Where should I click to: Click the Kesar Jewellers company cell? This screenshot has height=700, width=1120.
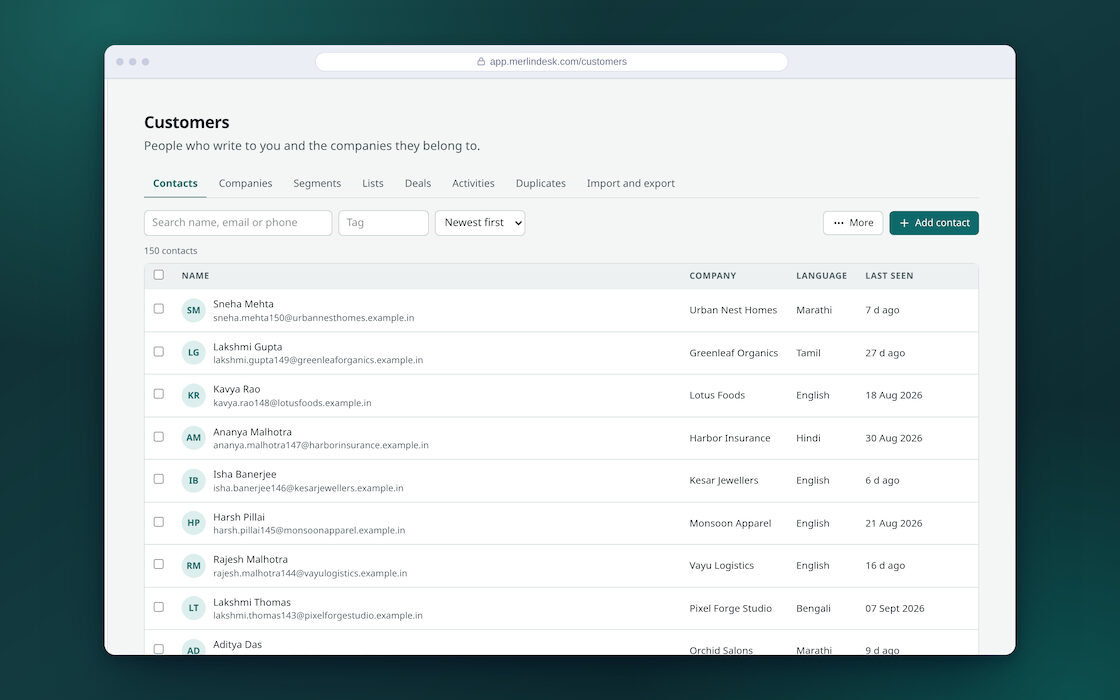pyautogui.click(x=724, y=480)
